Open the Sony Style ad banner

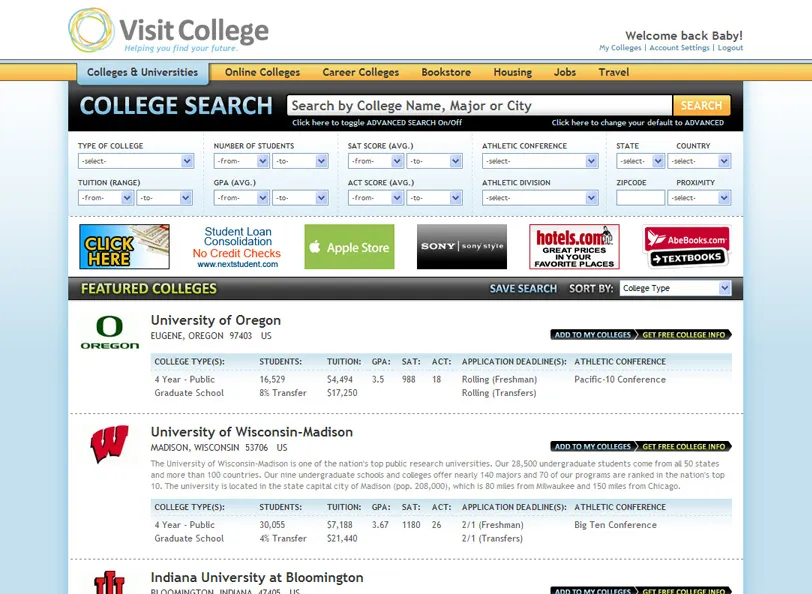click(462, 247)
